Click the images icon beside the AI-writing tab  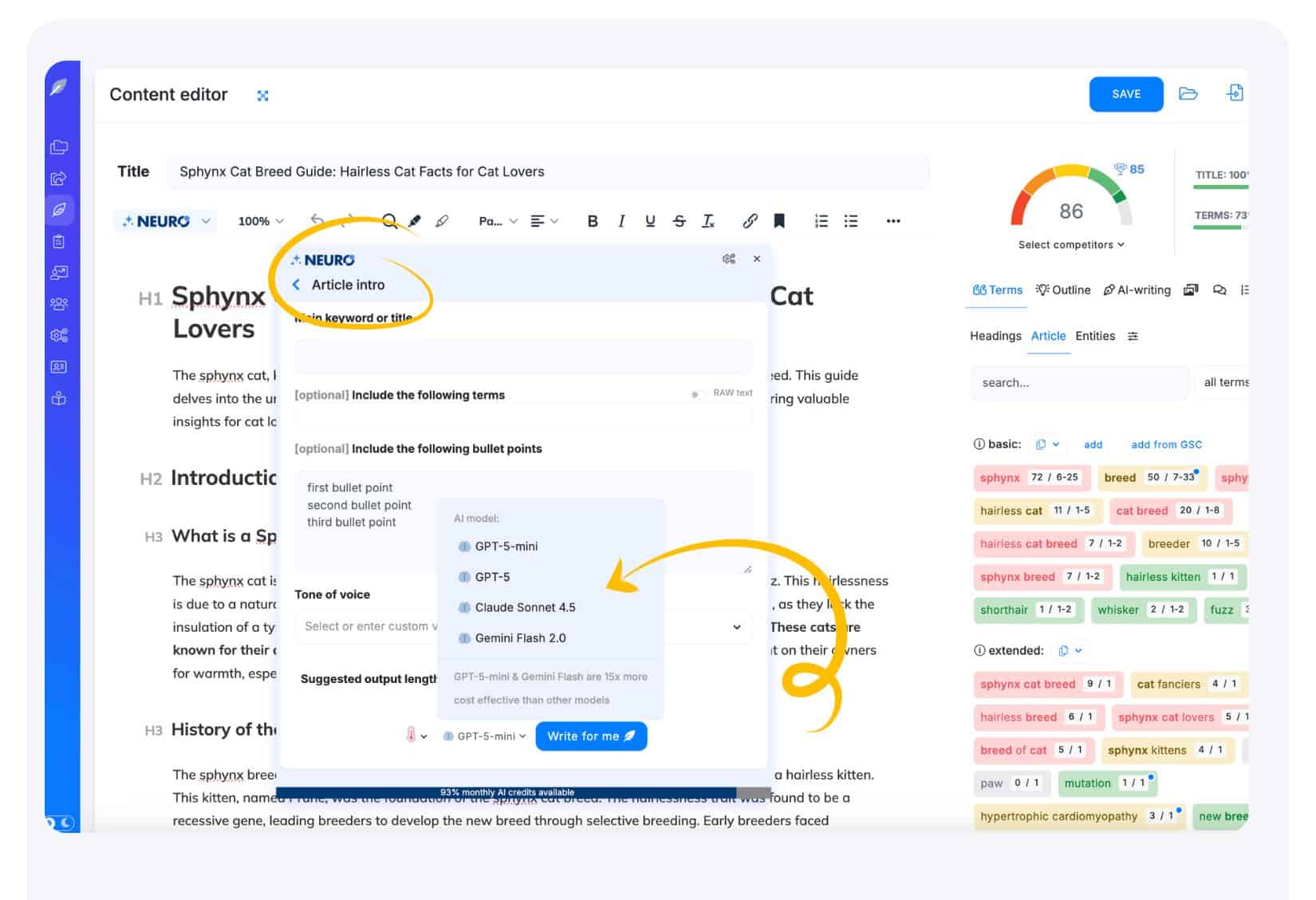point(1191,290)
